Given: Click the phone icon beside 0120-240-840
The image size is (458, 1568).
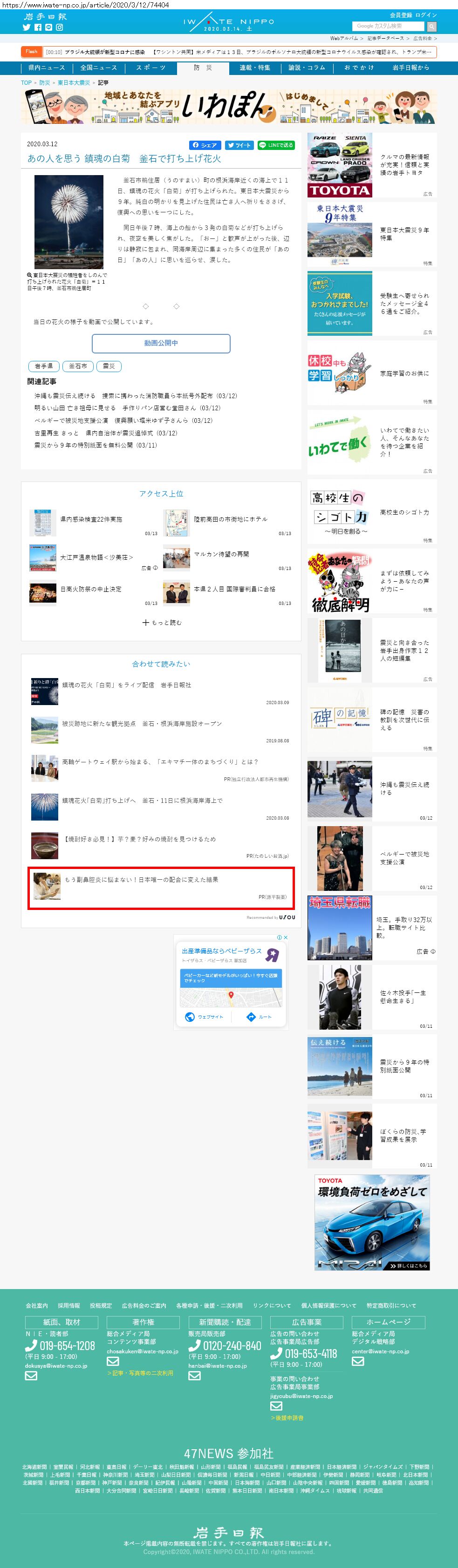Looking at the screenshot, I should pyautogui.click(x=194, y=1346).
